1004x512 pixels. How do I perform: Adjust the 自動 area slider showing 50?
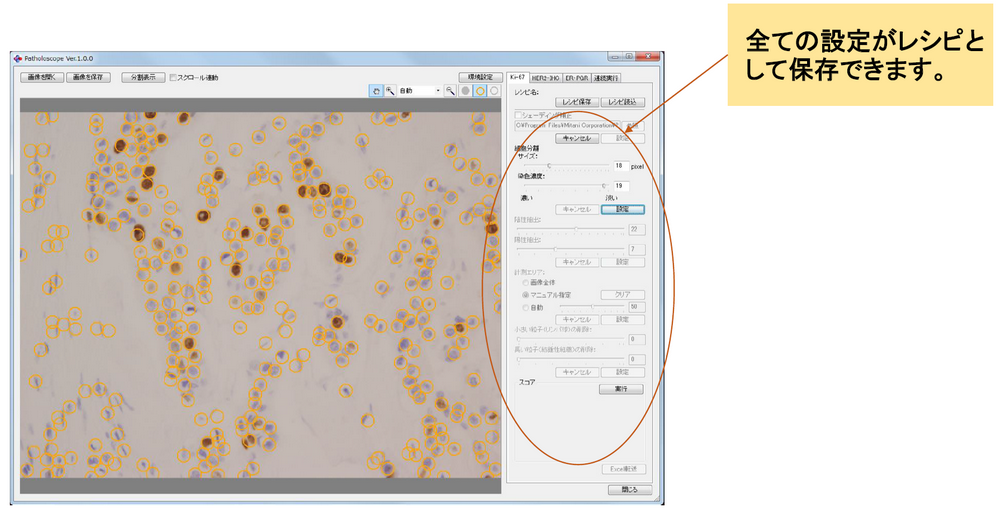click(592, 307)
